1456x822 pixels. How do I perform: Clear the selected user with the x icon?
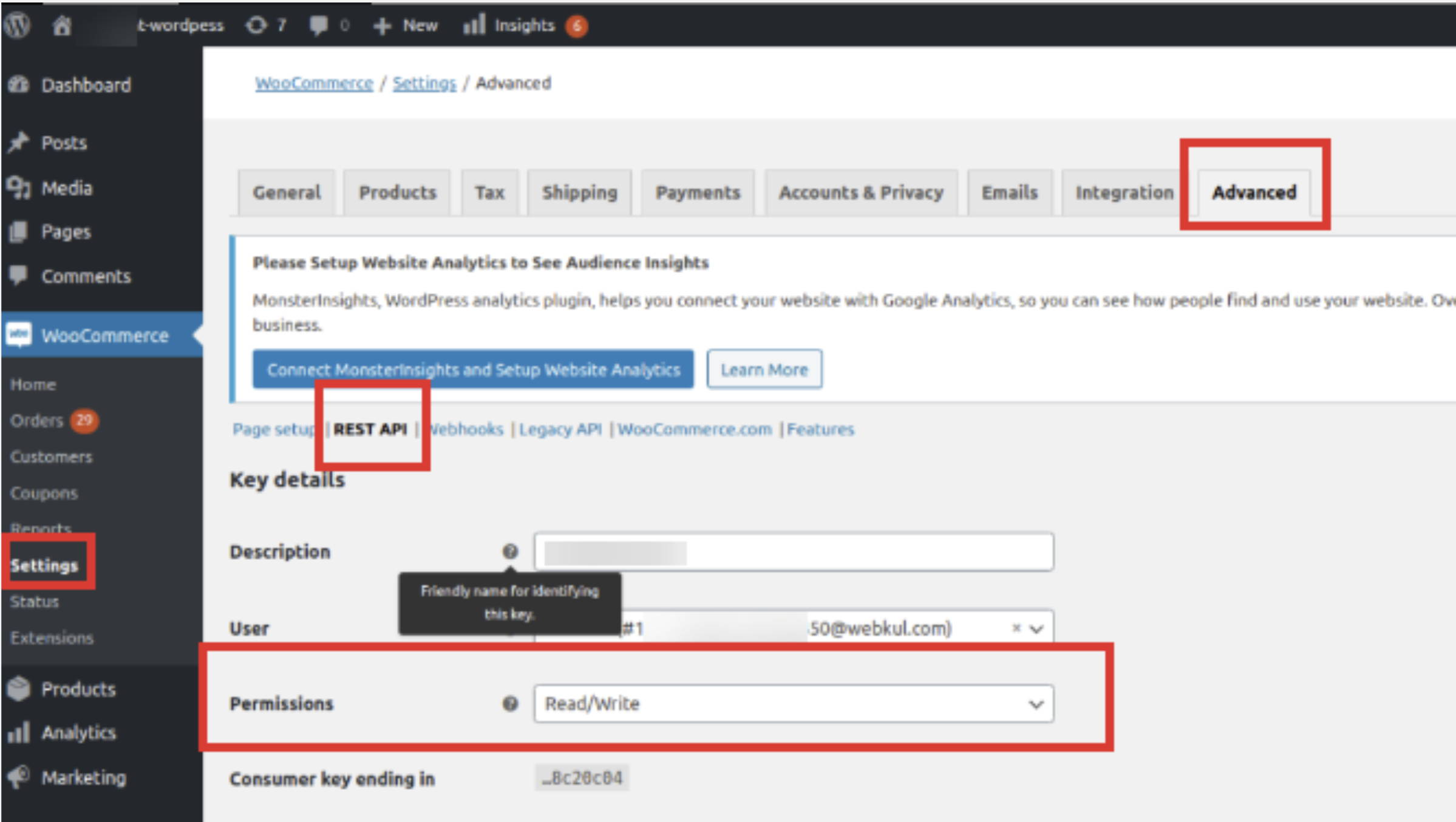click(x=1016, y=628)
